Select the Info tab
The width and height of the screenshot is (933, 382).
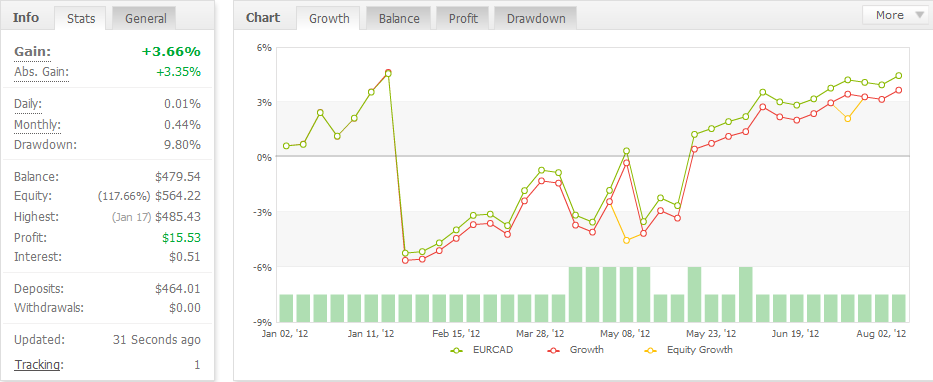[x=26, y=17]
